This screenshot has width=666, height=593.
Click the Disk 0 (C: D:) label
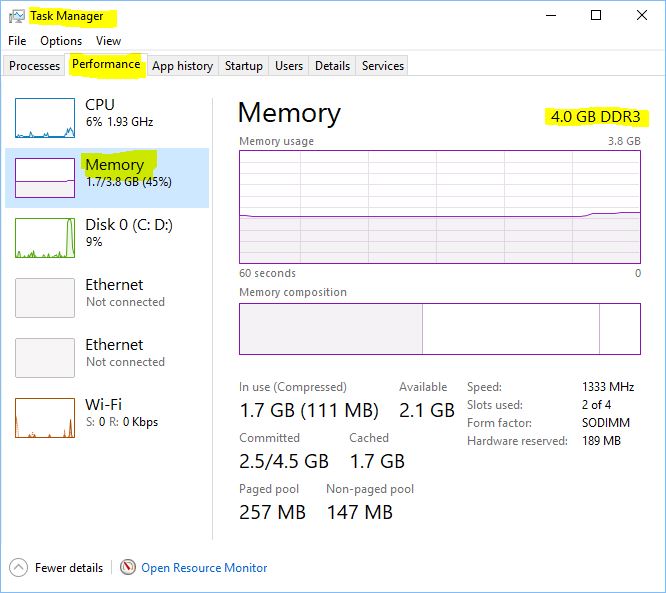[x=129, y=225]
